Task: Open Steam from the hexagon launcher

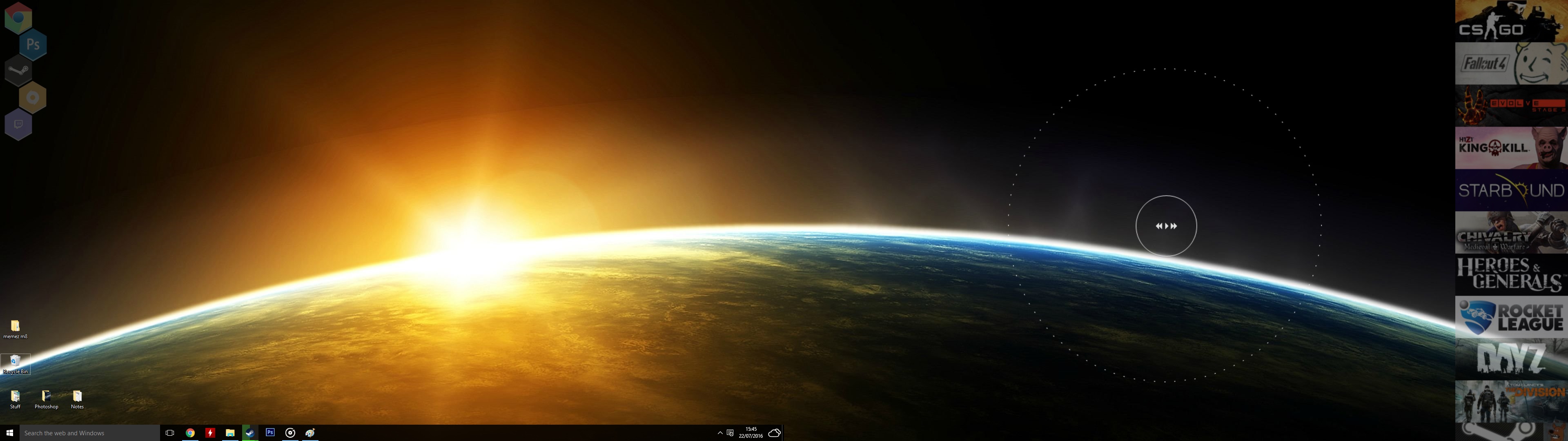Action: (x=18, y=71)
